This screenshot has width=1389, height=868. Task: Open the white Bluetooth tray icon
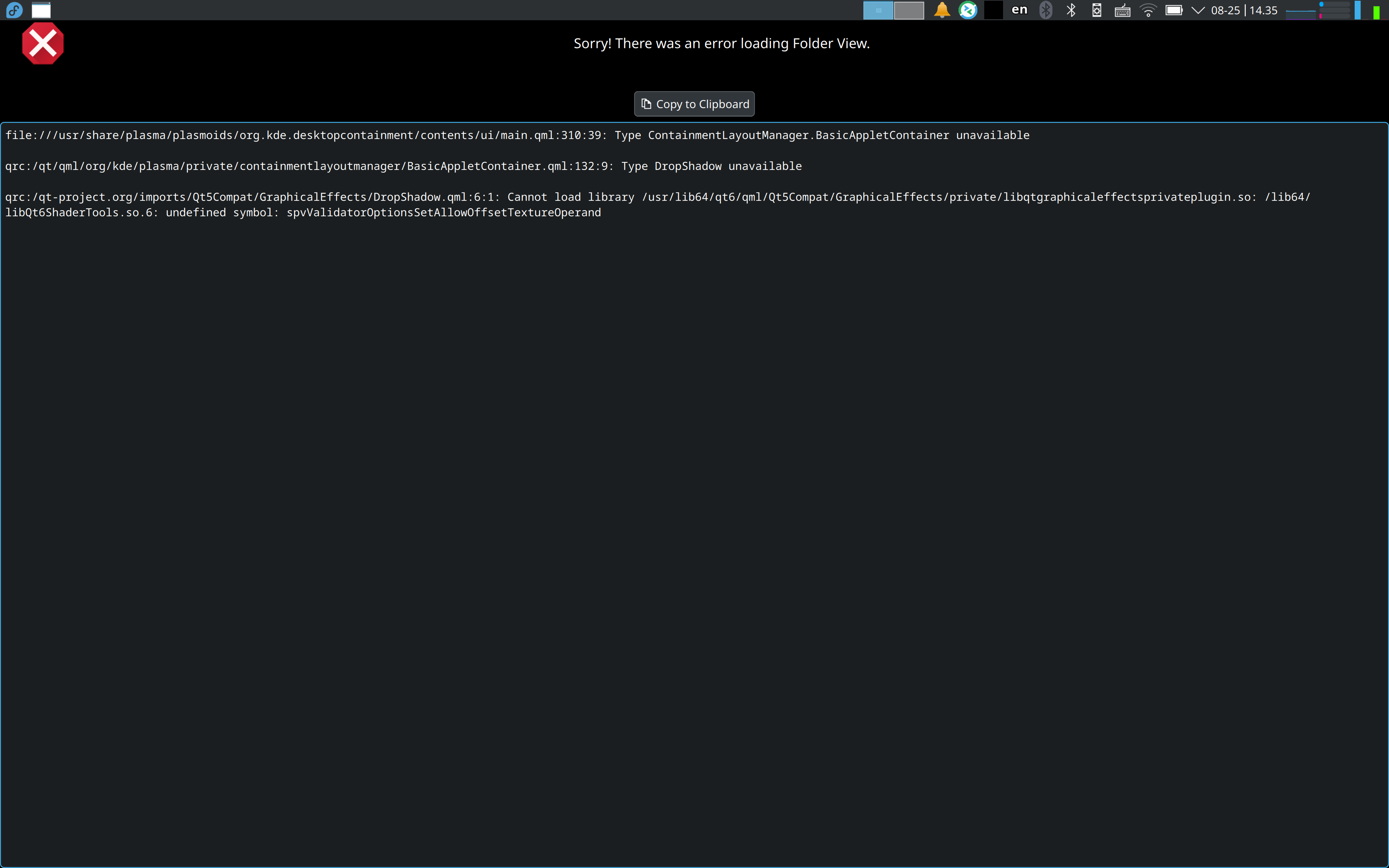1071,10
